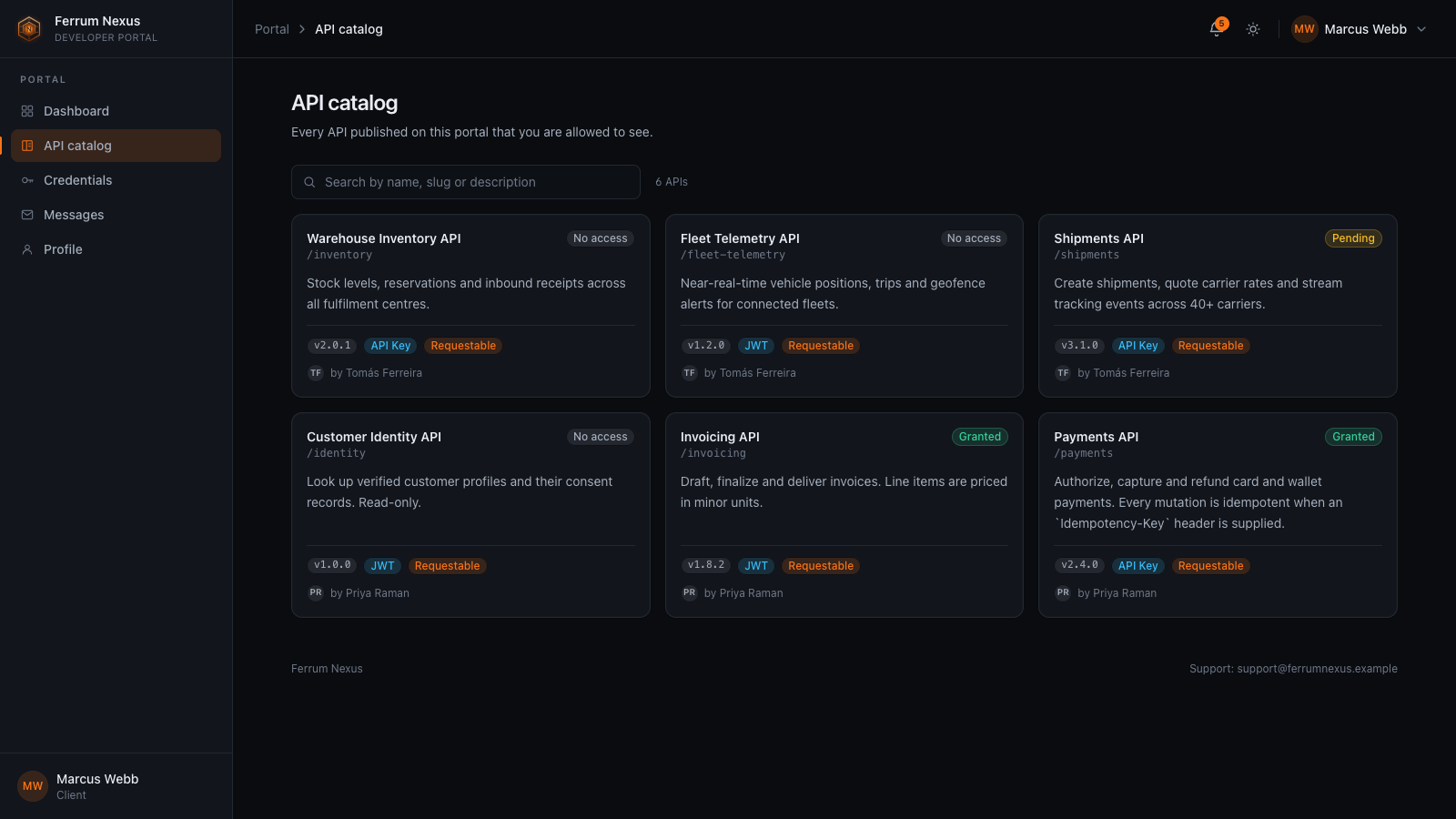Click Messages envelope icon in sidebar
Screen dimensions: 1456x819
click(27, 215)
